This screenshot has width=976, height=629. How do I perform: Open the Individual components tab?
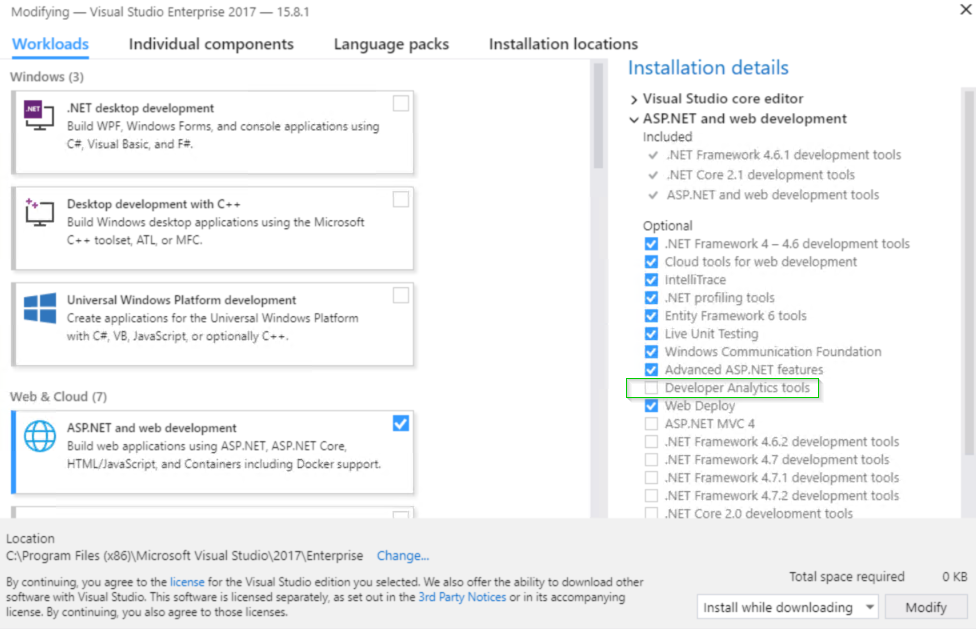point(211,44)
